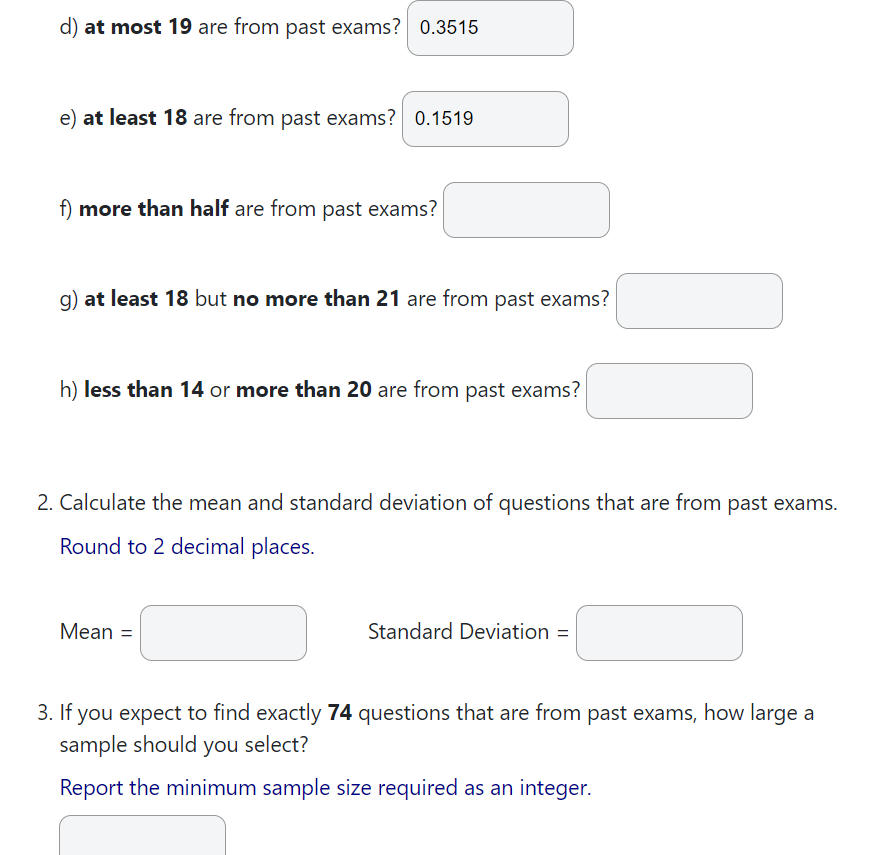This screenshot has width=885, height=855.
Task: Select the input field for question h
Action: point(668,390)
